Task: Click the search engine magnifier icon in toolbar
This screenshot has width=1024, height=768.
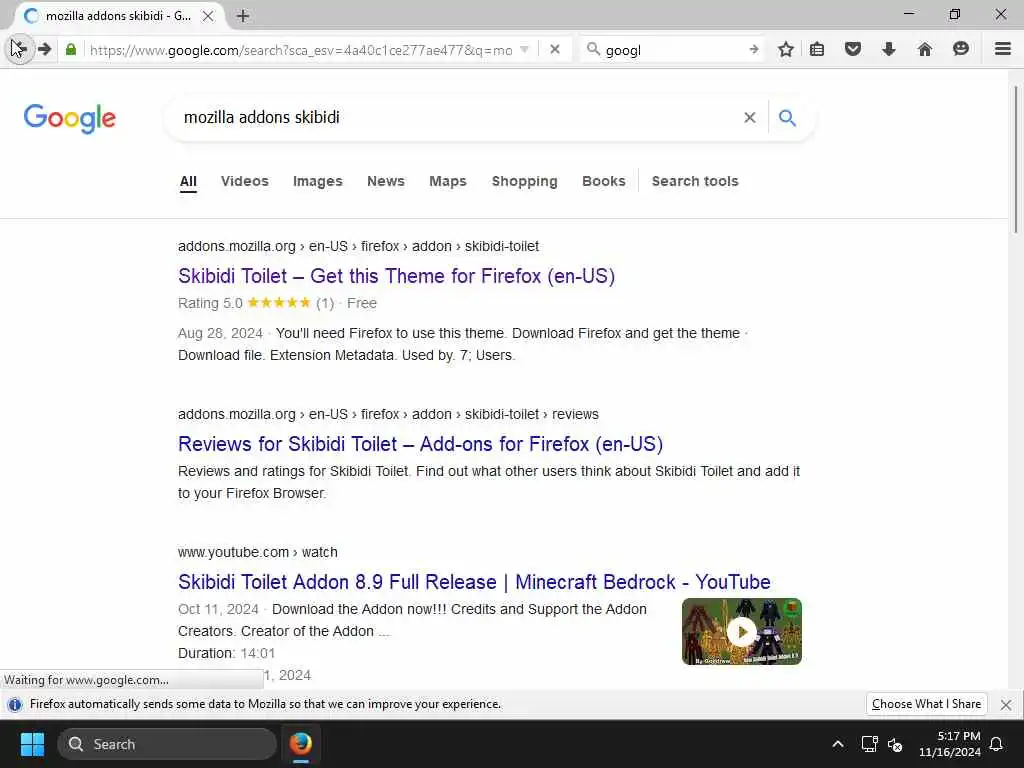Action: click(x=592, y=49)
